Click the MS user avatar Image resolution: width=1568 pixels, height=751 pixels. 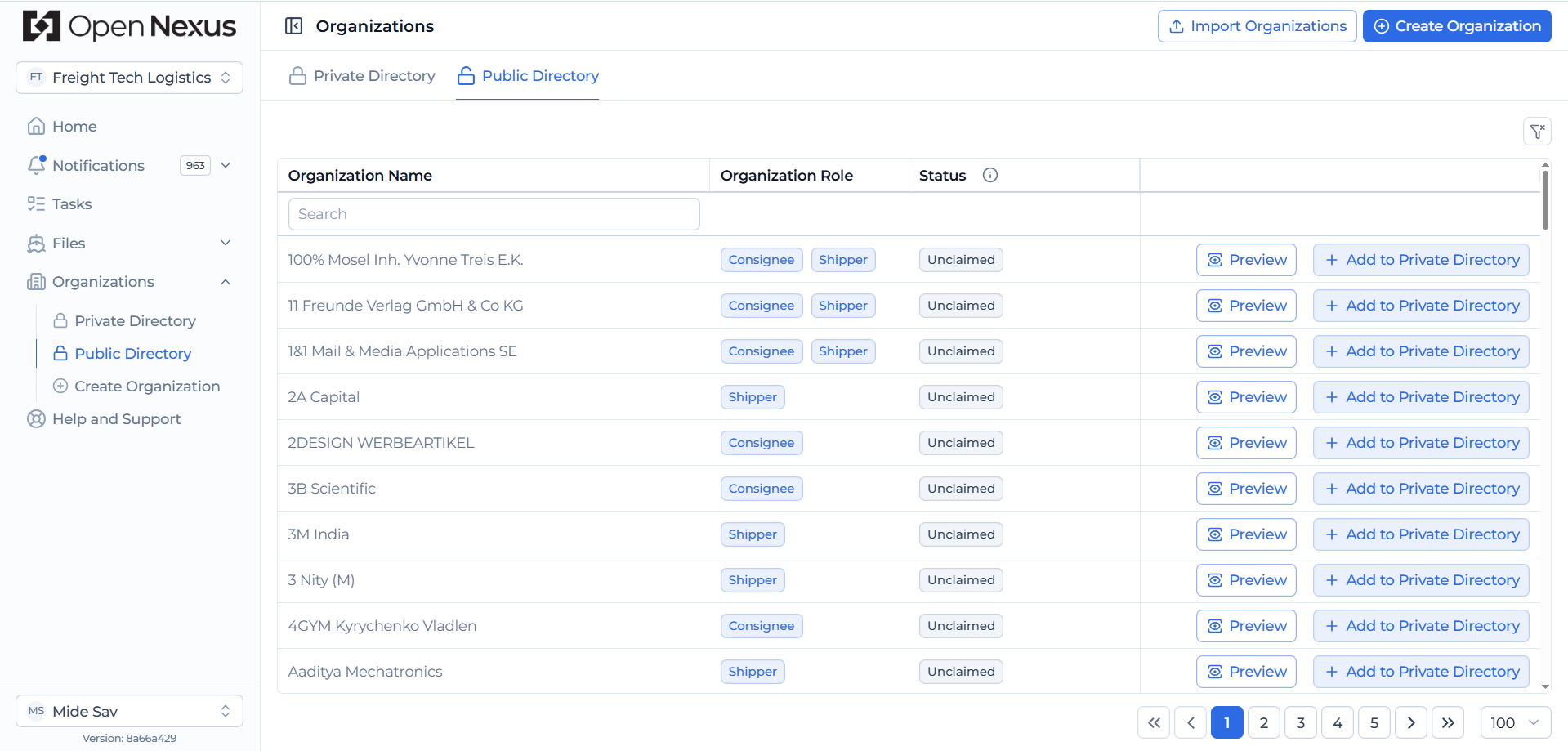tap(36, 711)
